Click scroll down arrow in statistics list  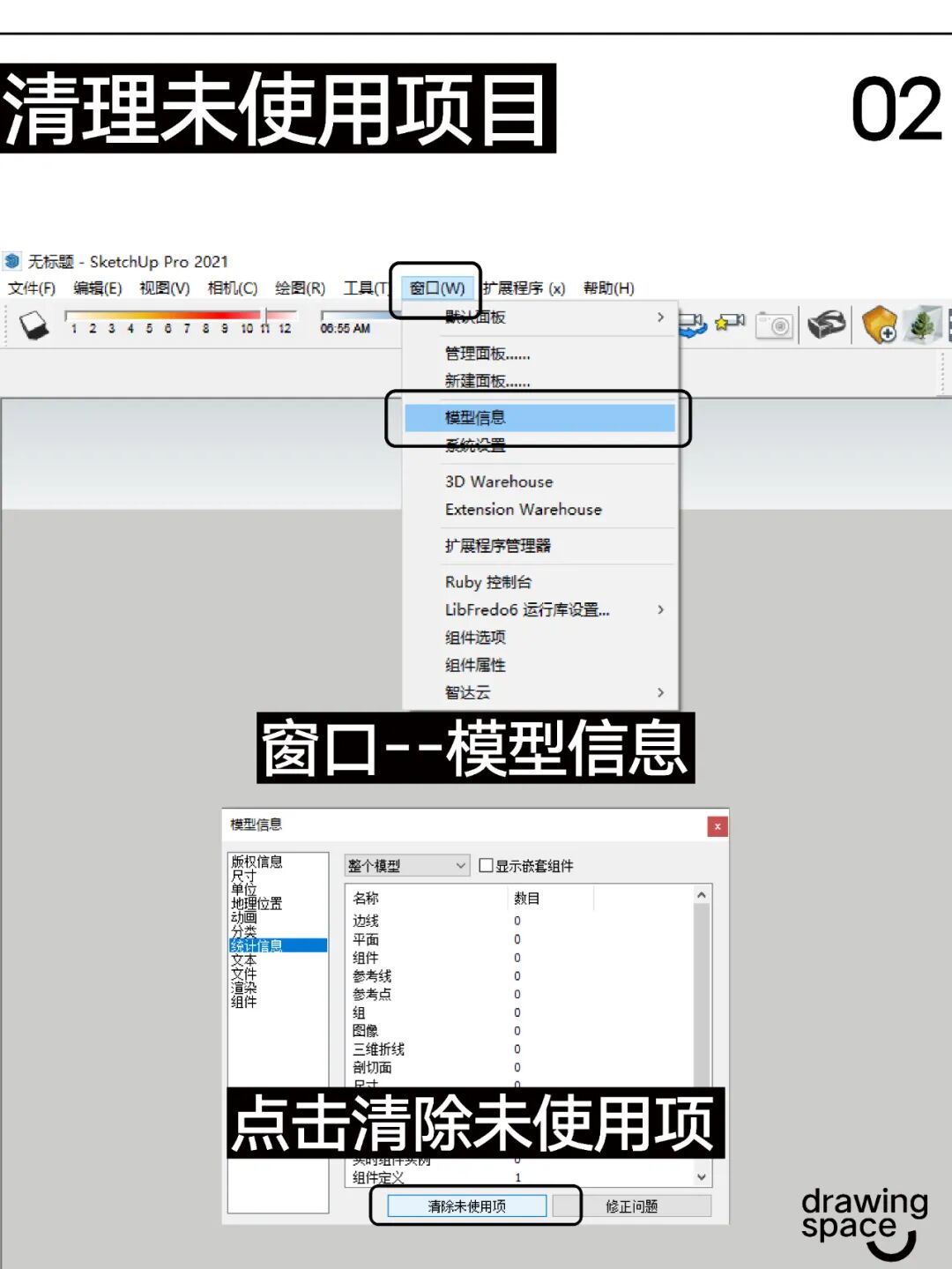pyautogui.click(x=702, y=1176)
